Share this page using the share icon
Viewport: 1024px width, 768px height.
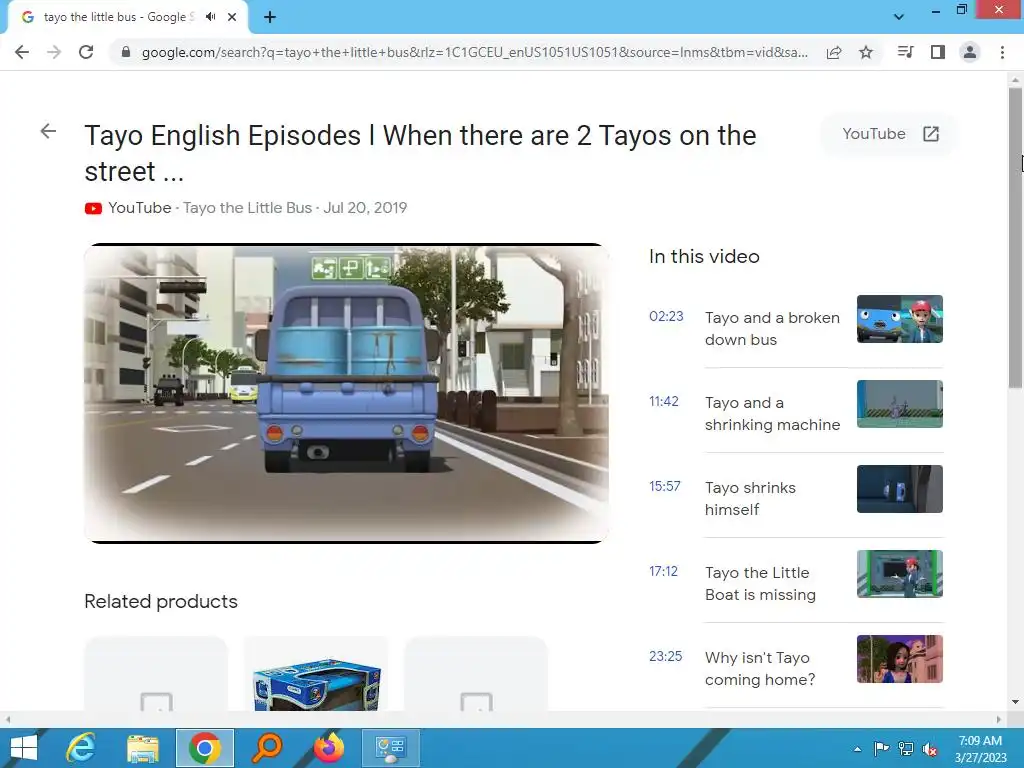pos(834,52)
